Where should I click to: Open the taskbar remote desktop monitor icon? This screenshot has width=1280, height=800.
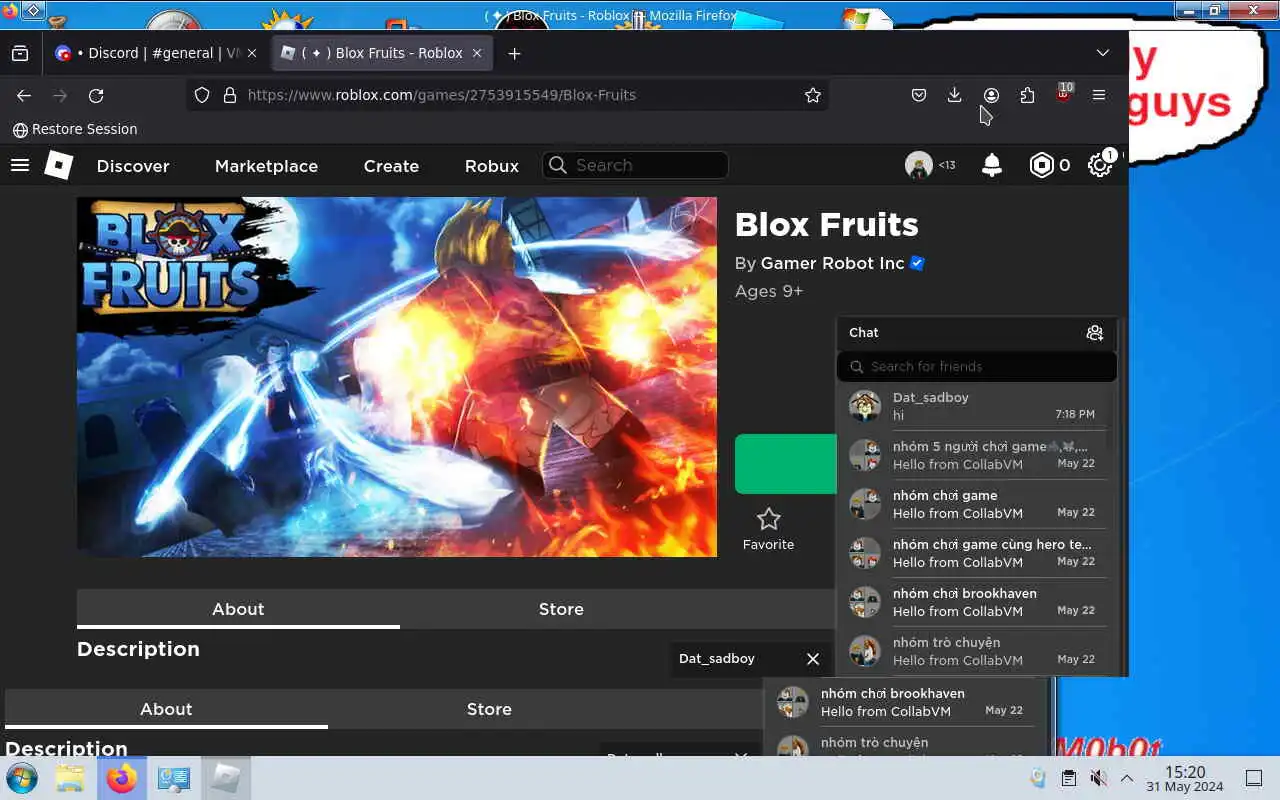tap(174, 779)
